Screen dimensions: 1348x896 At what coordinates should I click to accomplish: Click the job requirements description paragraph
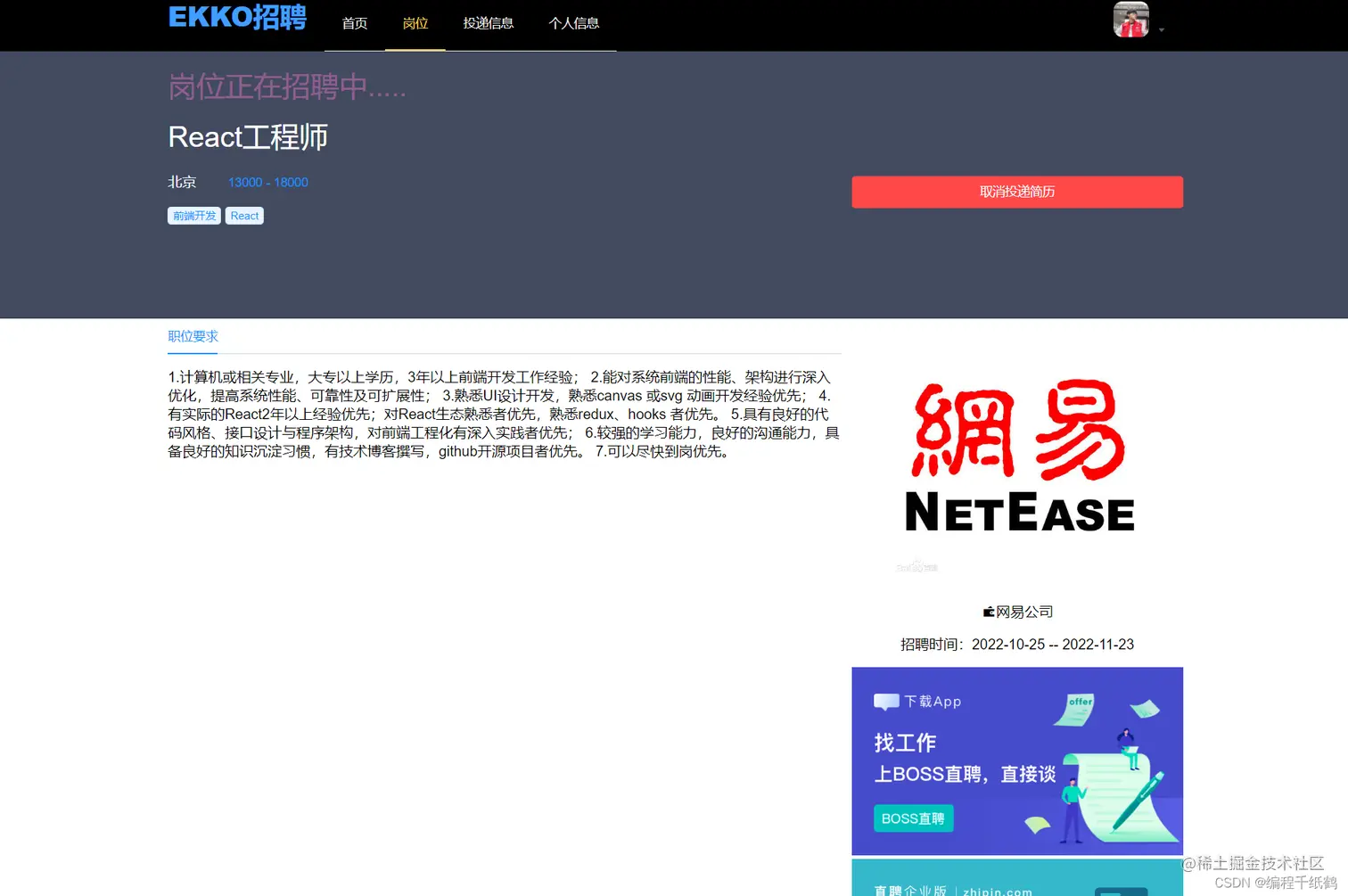504,415
